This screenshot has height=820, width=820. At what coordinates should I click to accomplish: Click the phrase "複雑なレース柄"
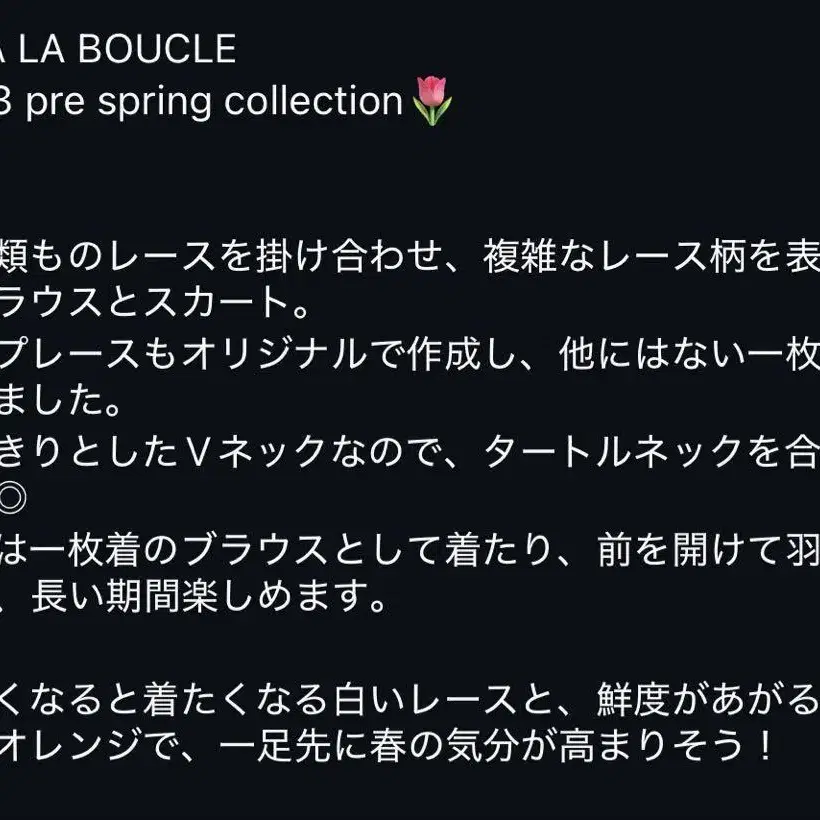point(625,260)
